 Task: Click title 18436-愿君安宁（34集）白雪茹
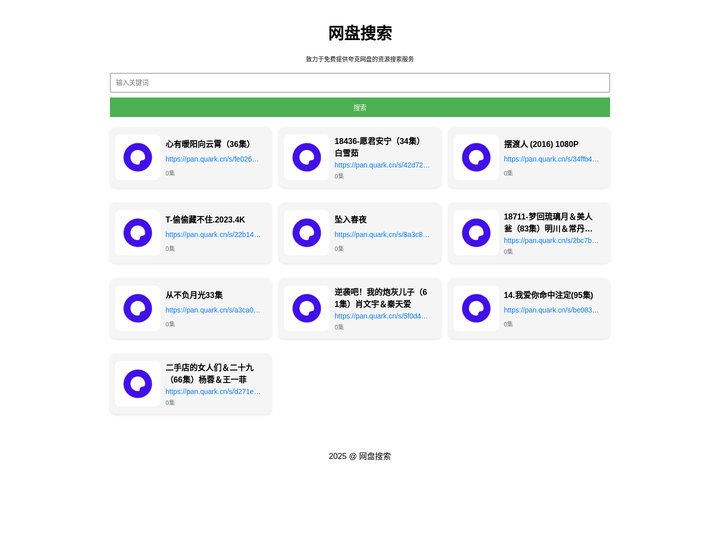click(x=379, y=147)
